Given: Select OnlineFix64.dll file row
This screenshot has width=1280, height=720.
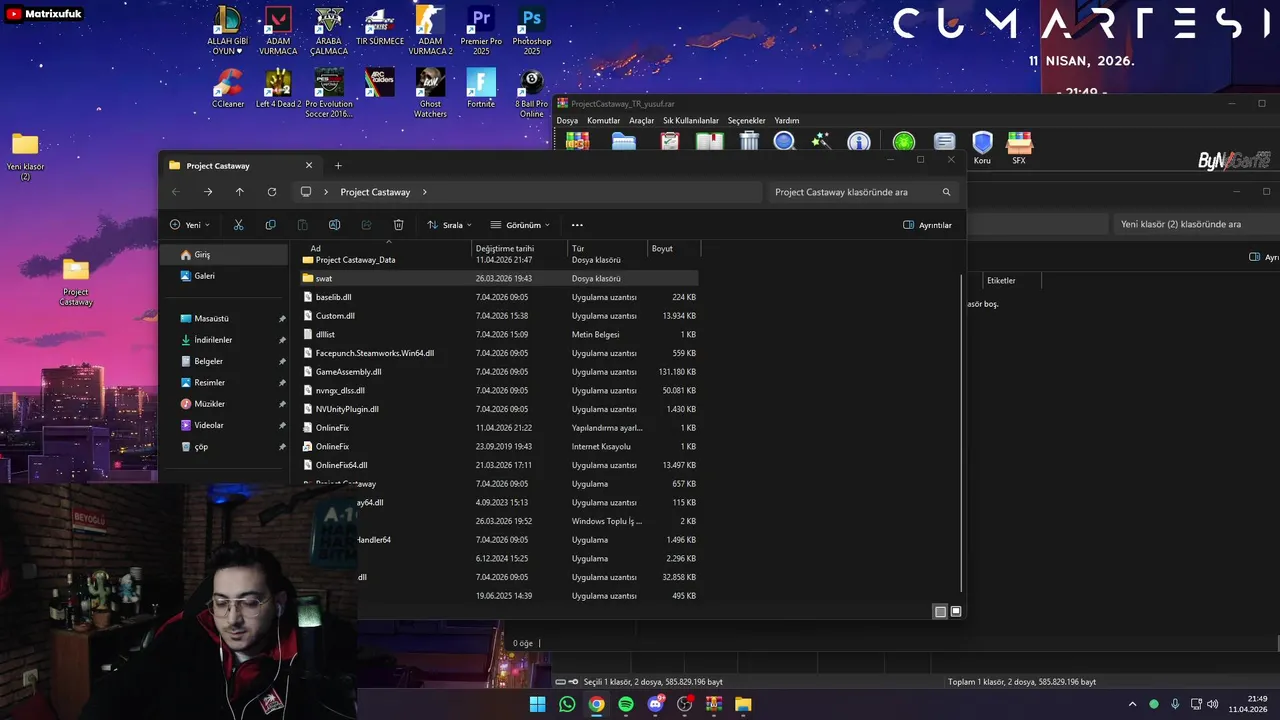Looking at the screenshot, I should coord(498,465).
